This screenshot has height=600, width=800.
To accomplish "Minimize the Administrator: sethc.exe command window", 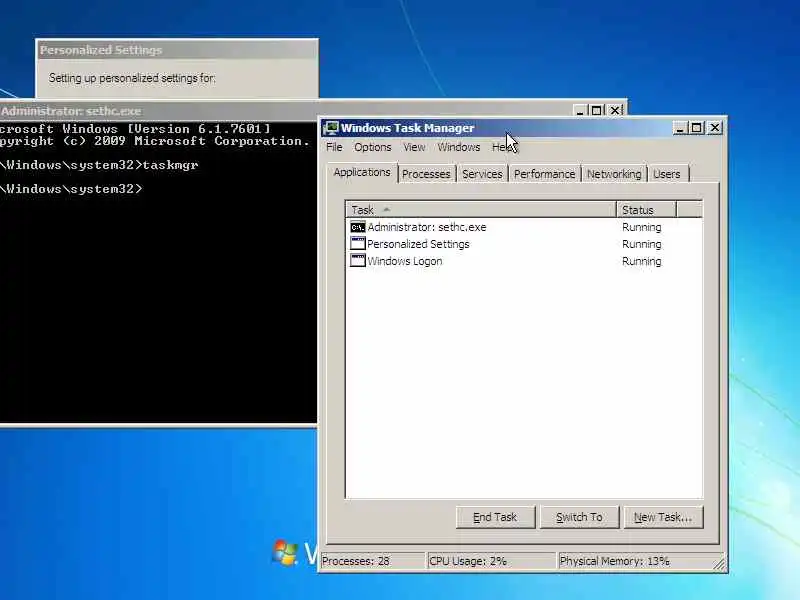I will 580,110.
